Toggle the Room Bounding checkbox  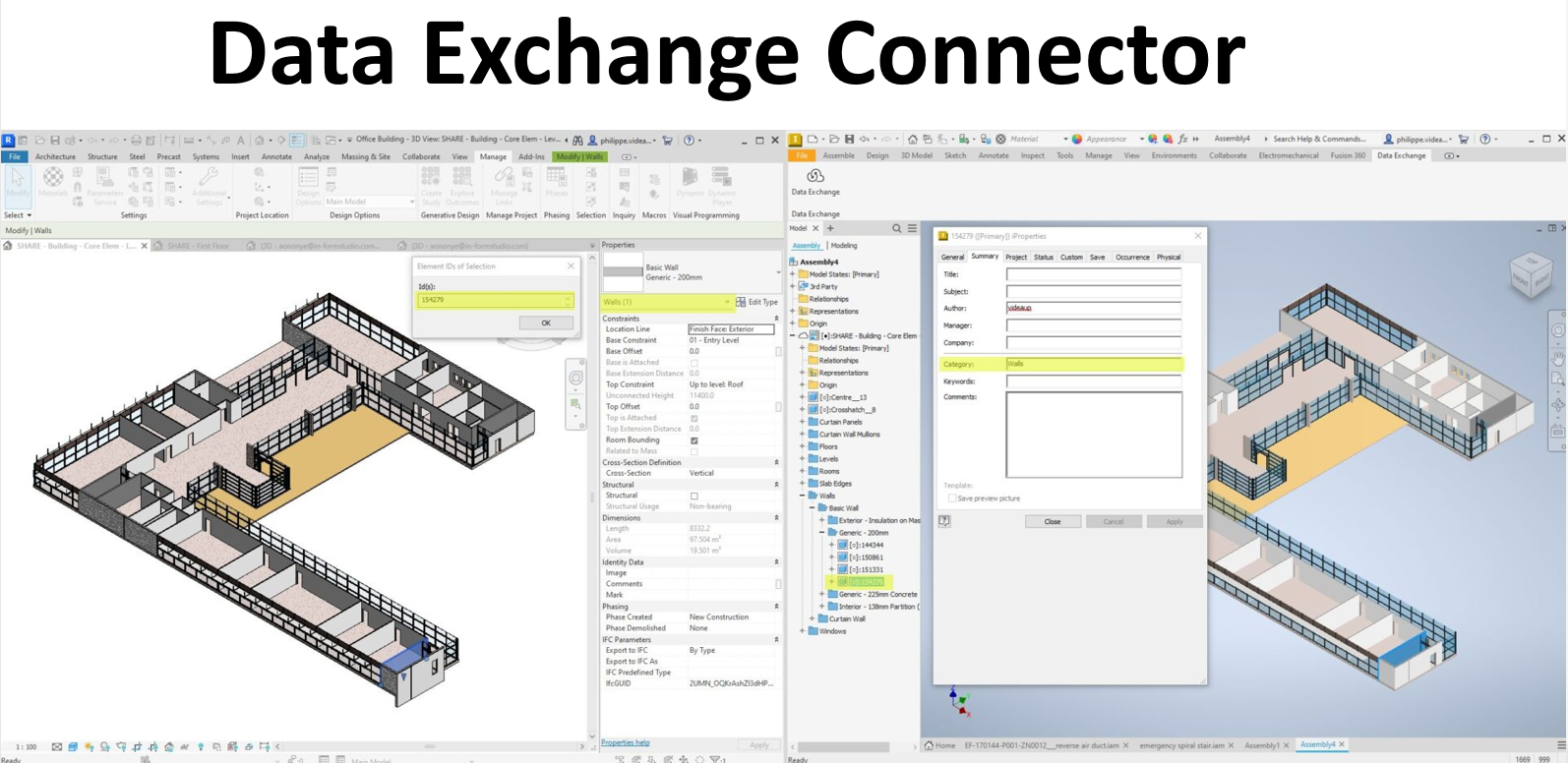[694, 440]
